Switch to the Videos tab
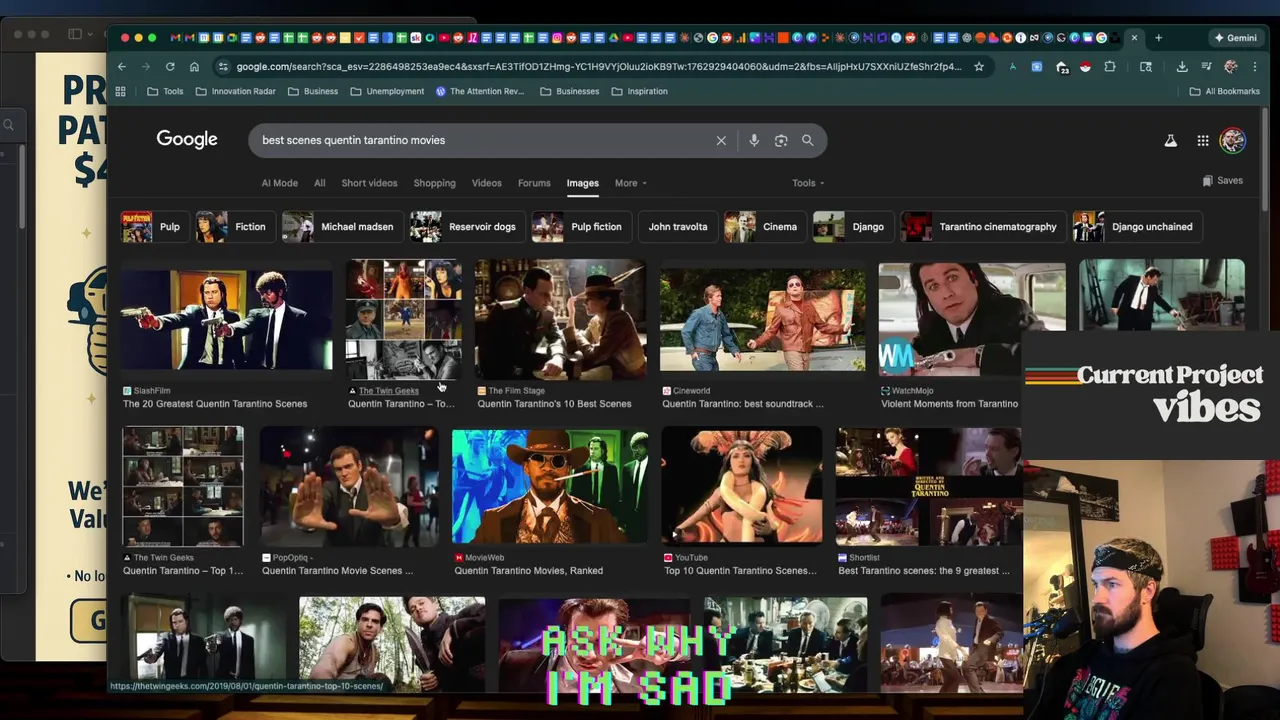 (486, 183)
